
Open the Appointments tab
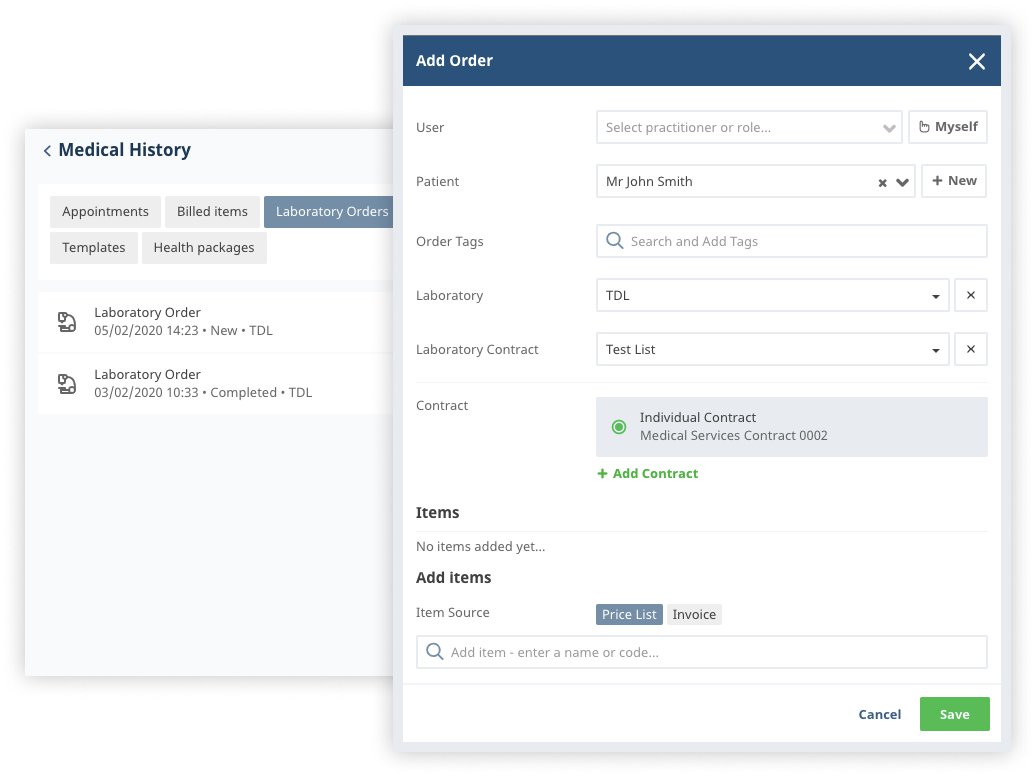click(x=105, y=212)
